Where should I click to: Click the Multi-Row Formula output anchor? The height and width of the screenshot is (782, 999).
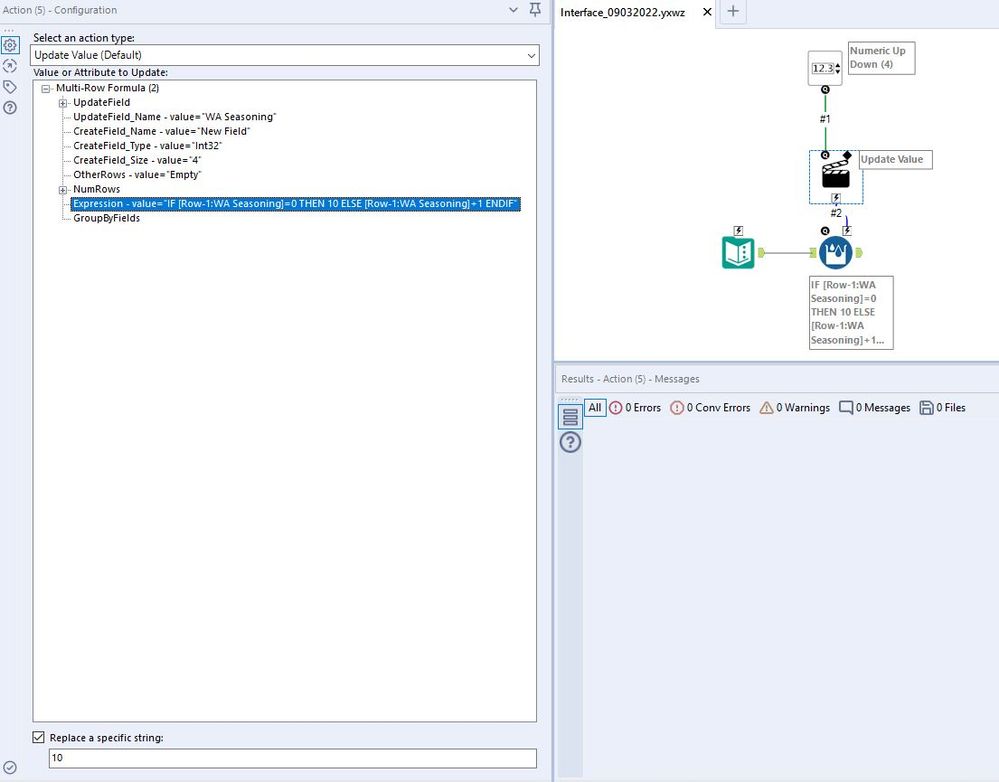tap(858, 253)
